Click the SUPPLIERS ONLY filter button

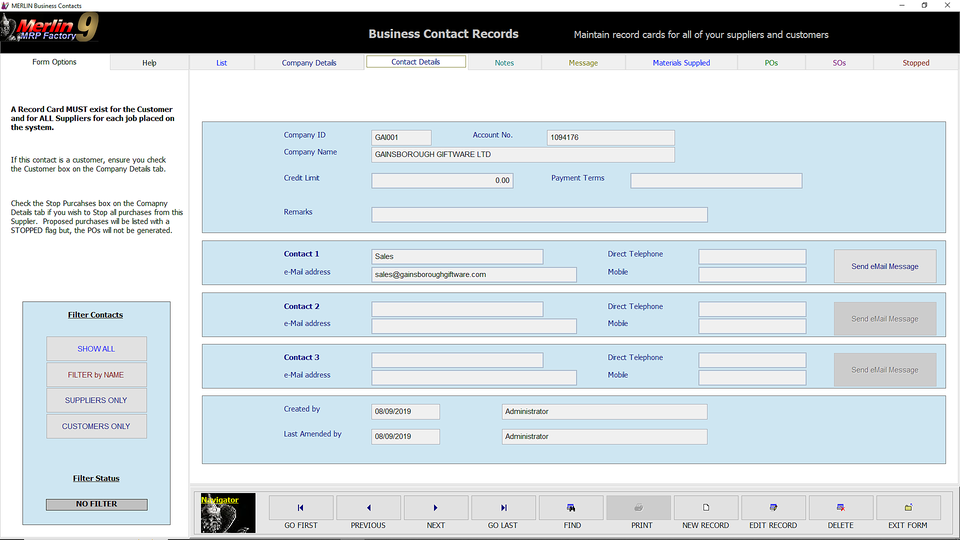(x=97, y=400)
